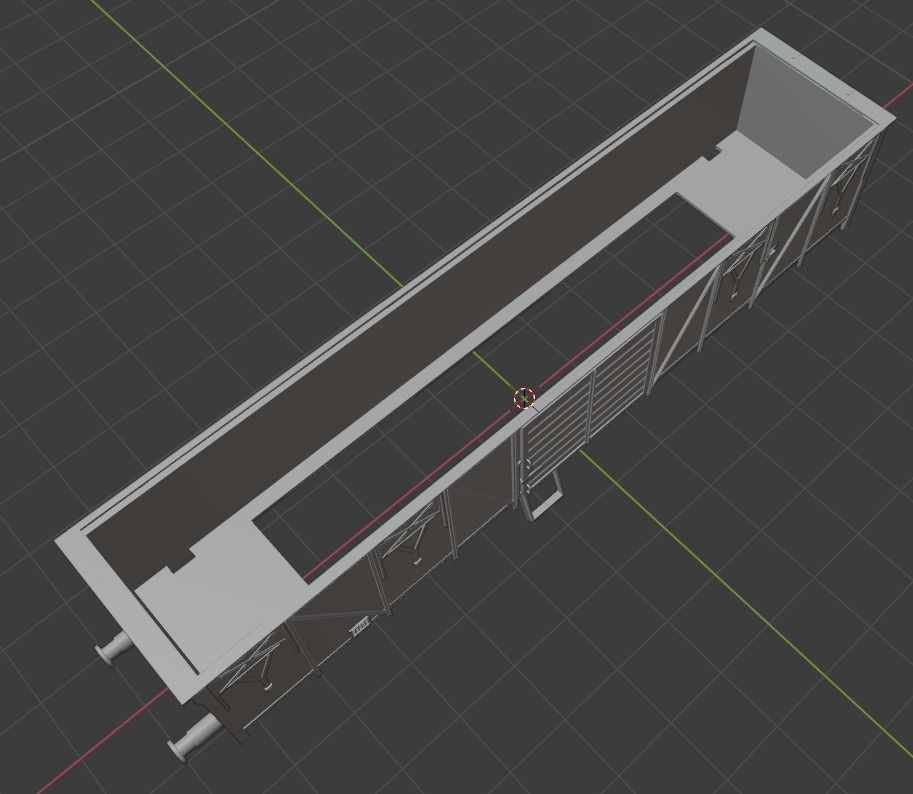The image size is (913, 794).
Task: Select the lower buffer at the wagon's near end
Action: pos(194,738)
